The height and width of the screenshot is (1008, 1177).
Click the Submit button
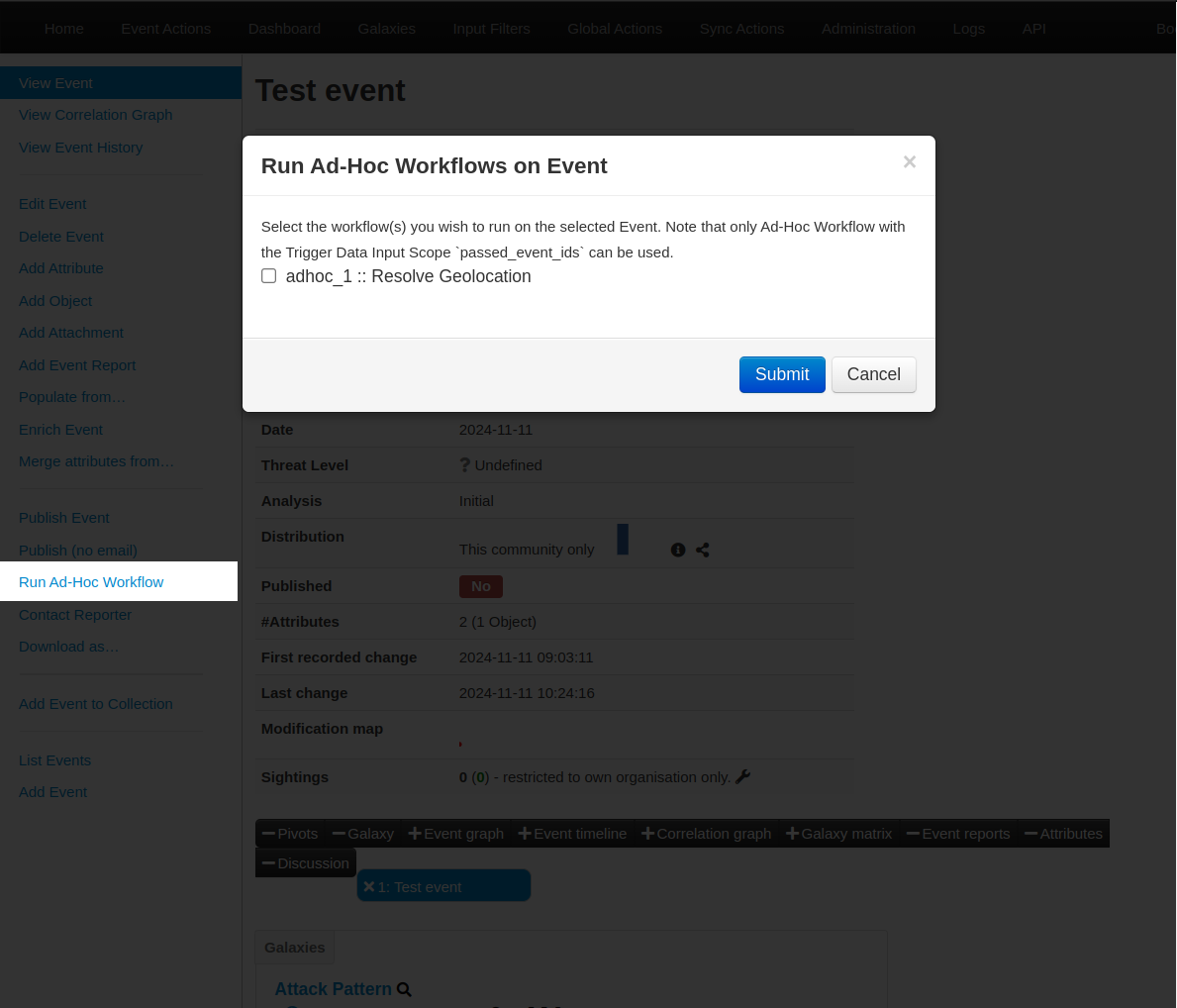point(781,374)
